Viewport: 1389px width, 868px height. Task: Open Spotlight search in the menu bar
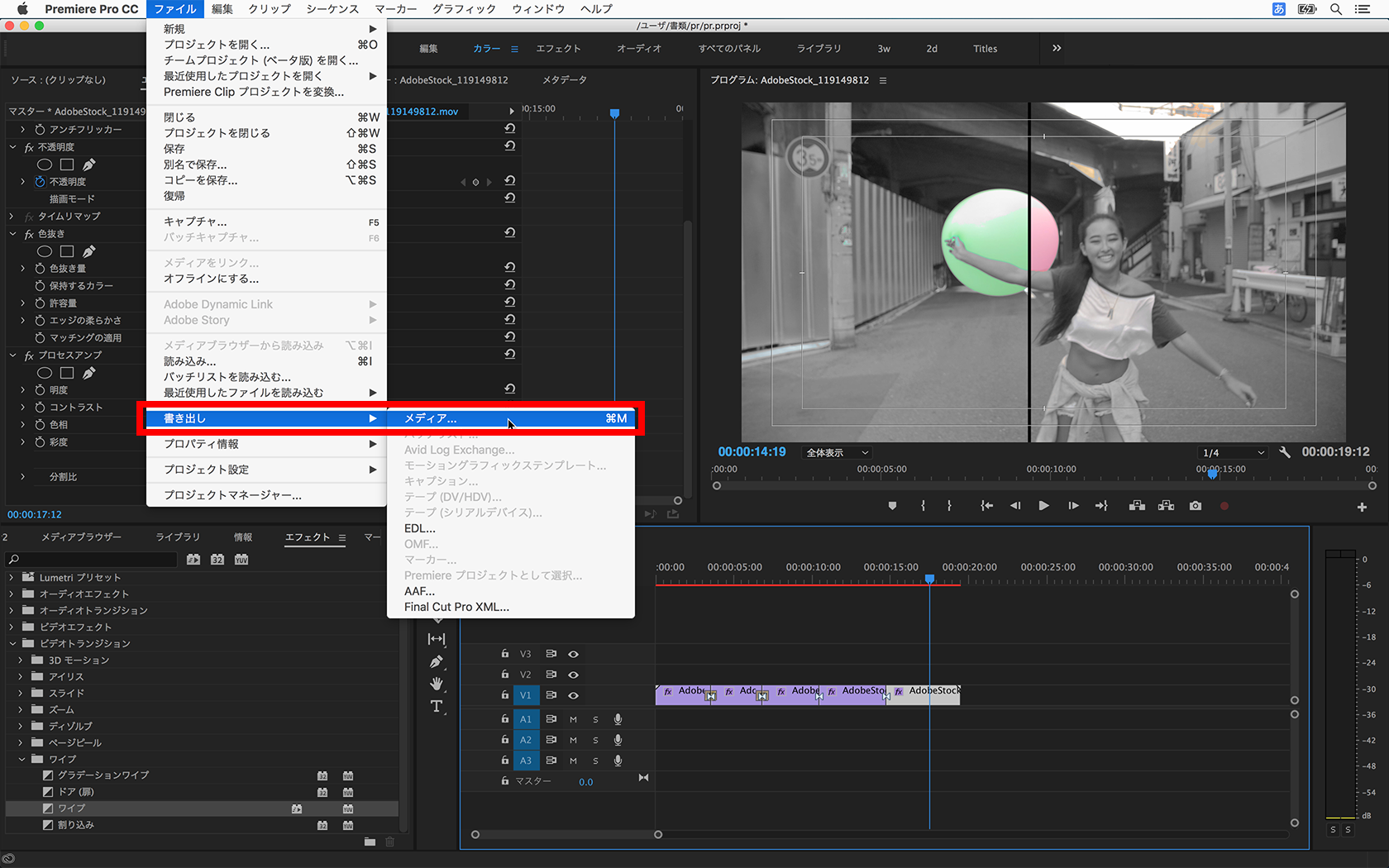click(x=1335, y=9)
